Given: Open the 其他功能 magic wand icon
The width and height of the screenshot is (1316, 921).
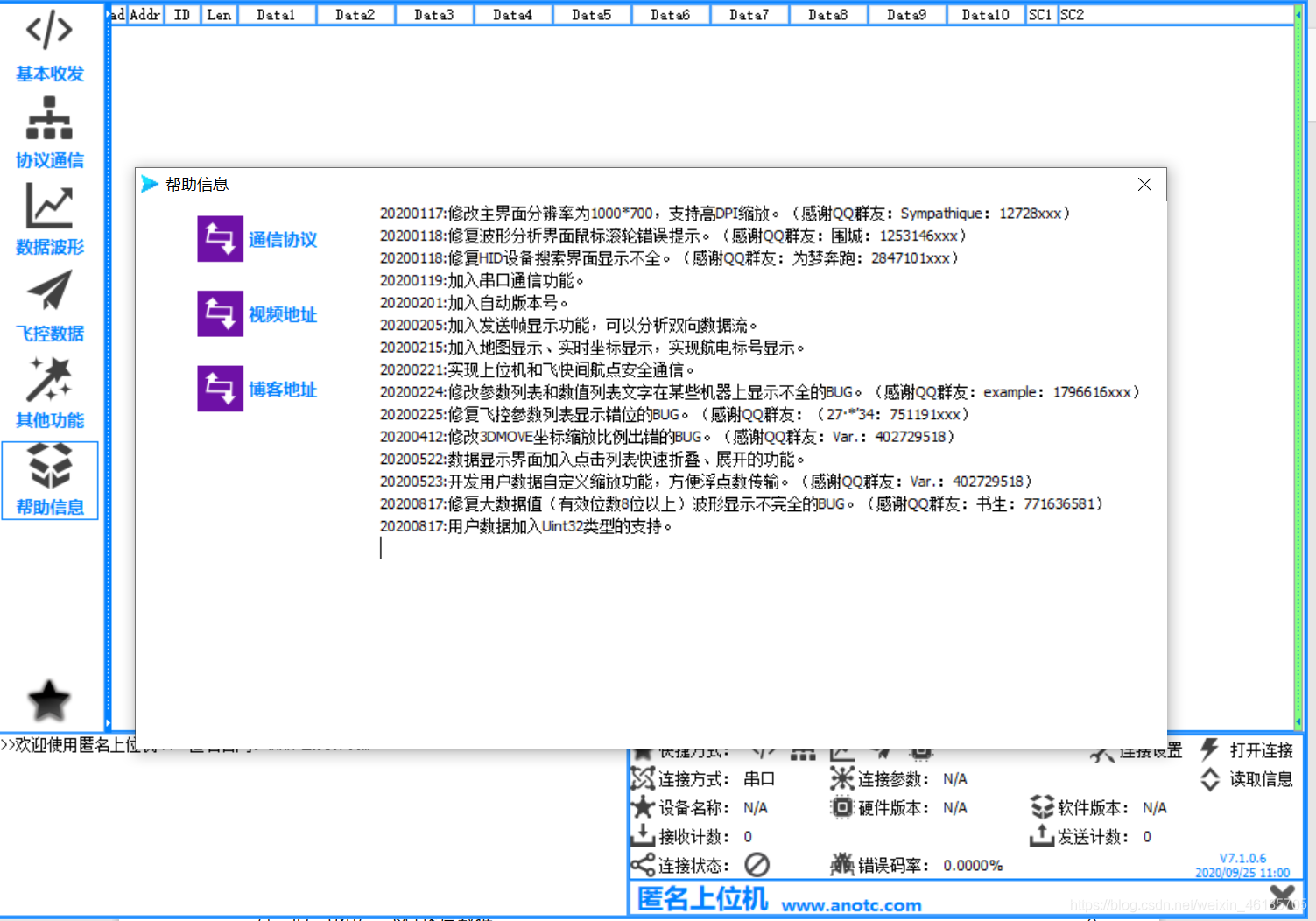Looking at the screenshot, I should point(49,378).
